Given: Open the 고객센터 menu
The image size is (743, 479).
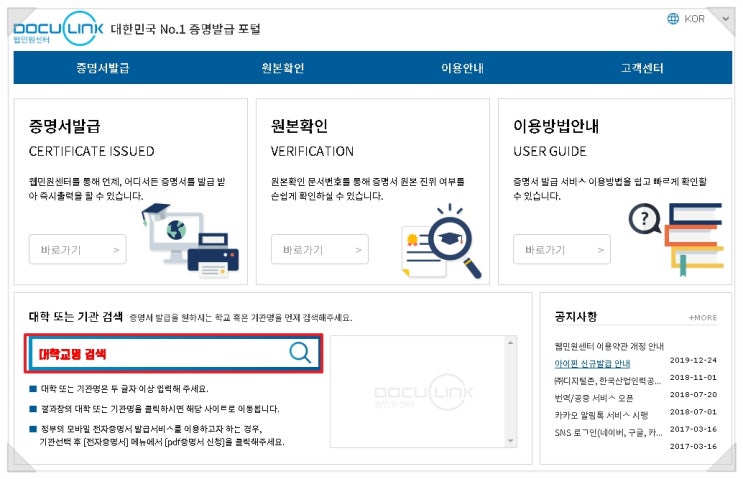Looking at the screenshot, I should click(x=642, y=68).
